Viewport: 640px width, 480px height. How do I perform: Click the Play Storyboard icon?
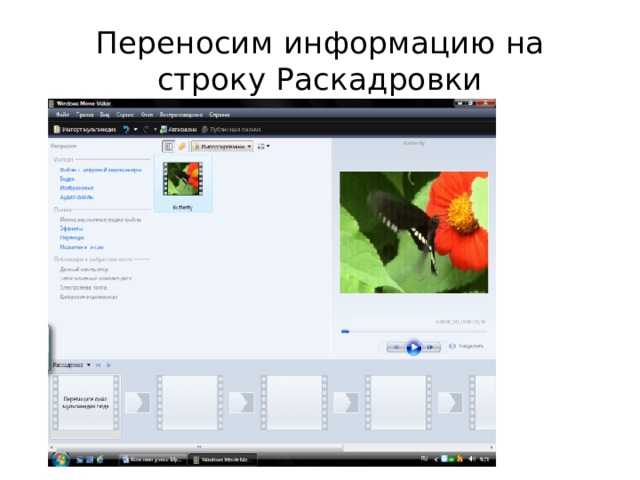pyautogui.click(x=109, y=365)
